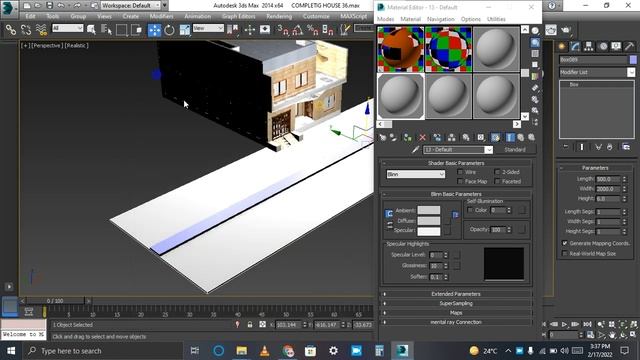This screenshot has width=640, height=360.
Task: Toggle the 3D Snaps icon
Action: click(282, 30)
